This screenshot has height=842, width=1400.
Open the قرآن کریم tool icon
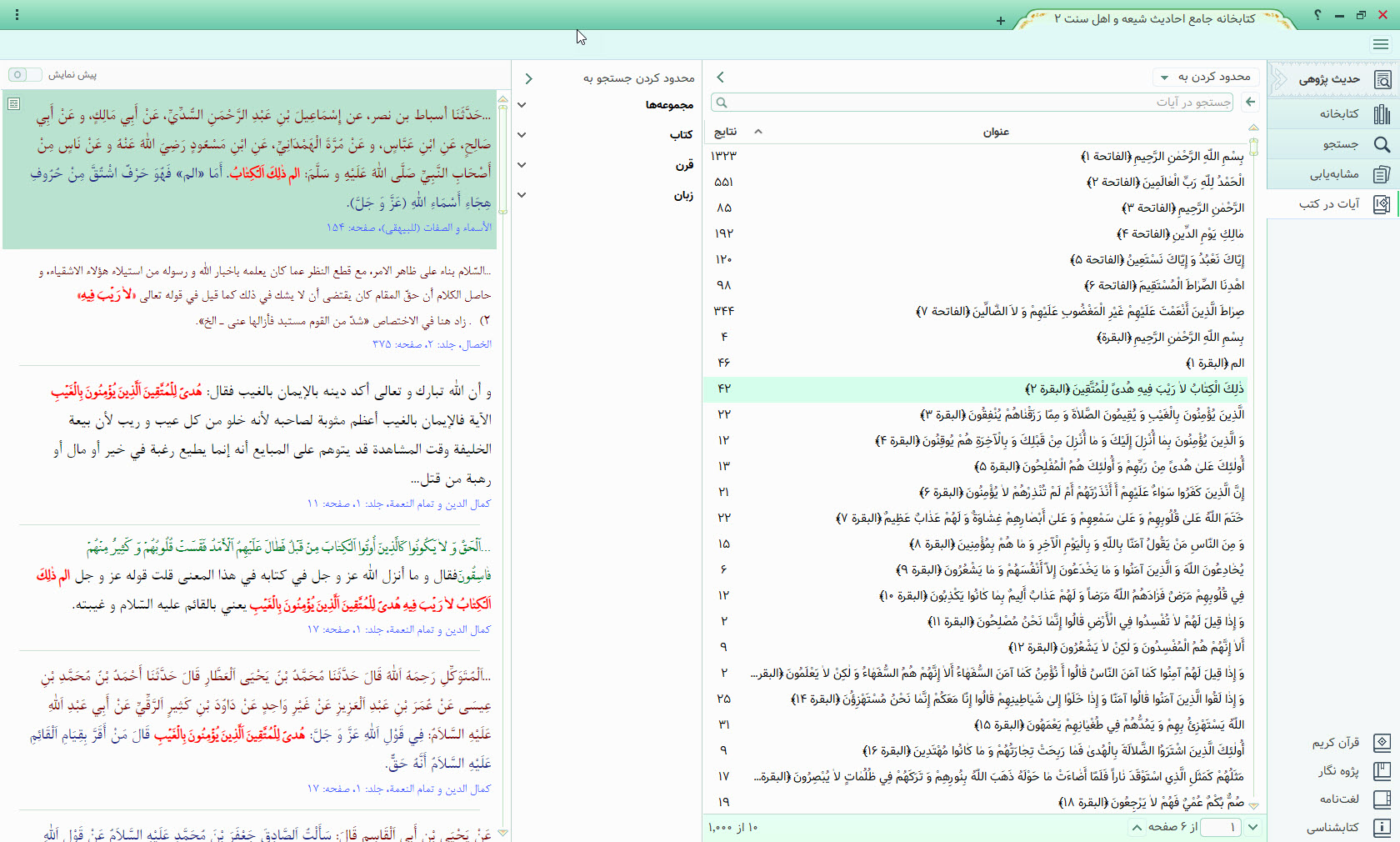[1382, 742]
